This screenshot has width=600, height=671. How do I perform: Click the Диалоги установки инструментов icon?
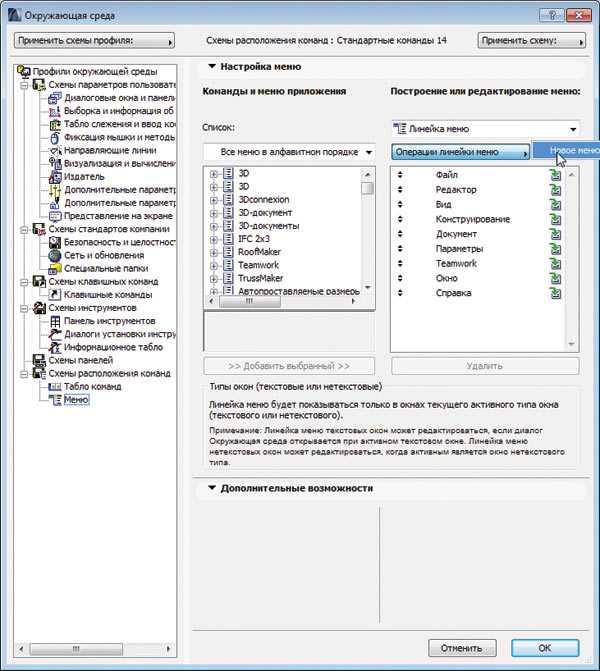pos(55,334)
